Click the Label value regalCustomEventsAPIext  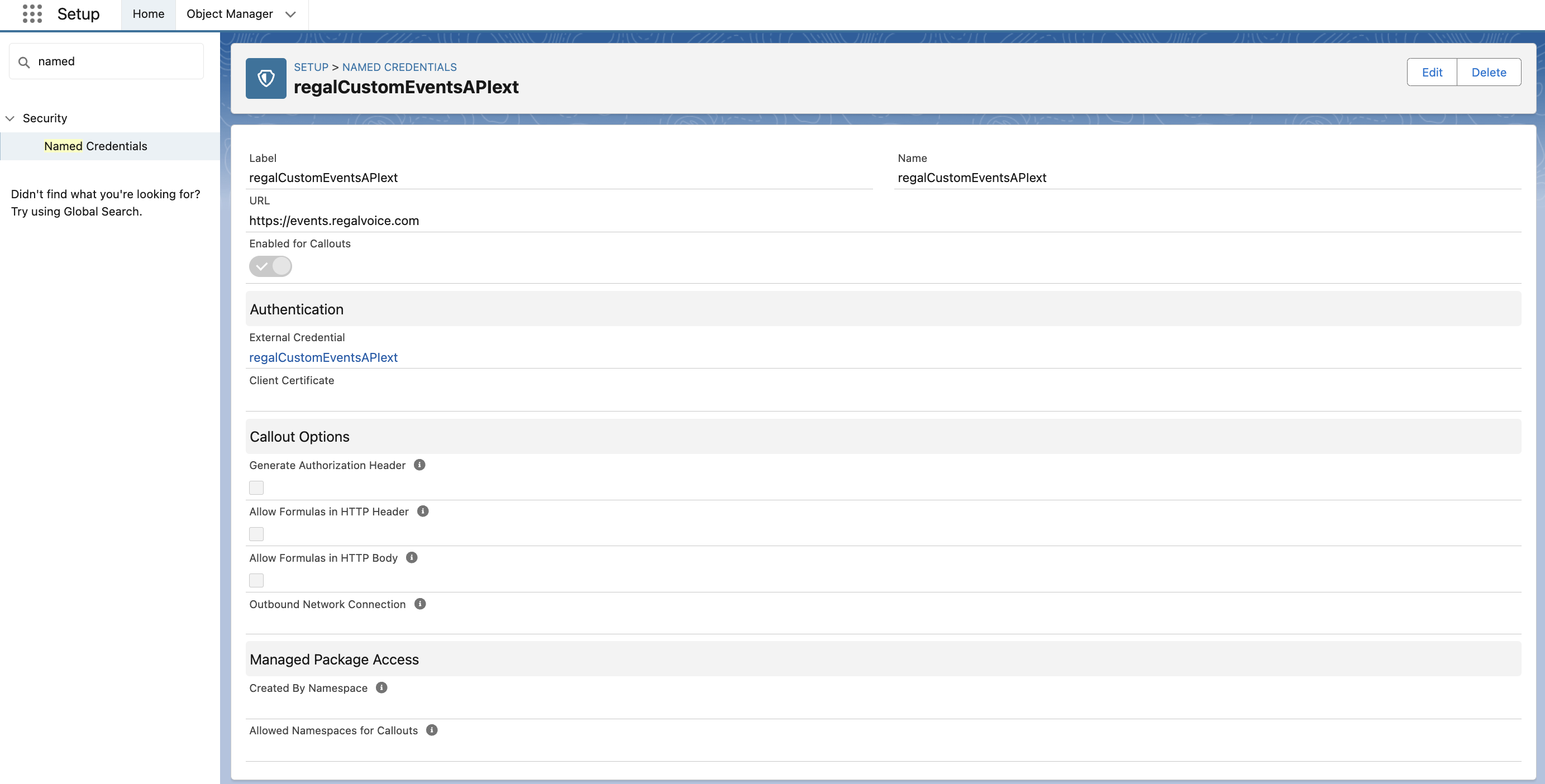323,178
